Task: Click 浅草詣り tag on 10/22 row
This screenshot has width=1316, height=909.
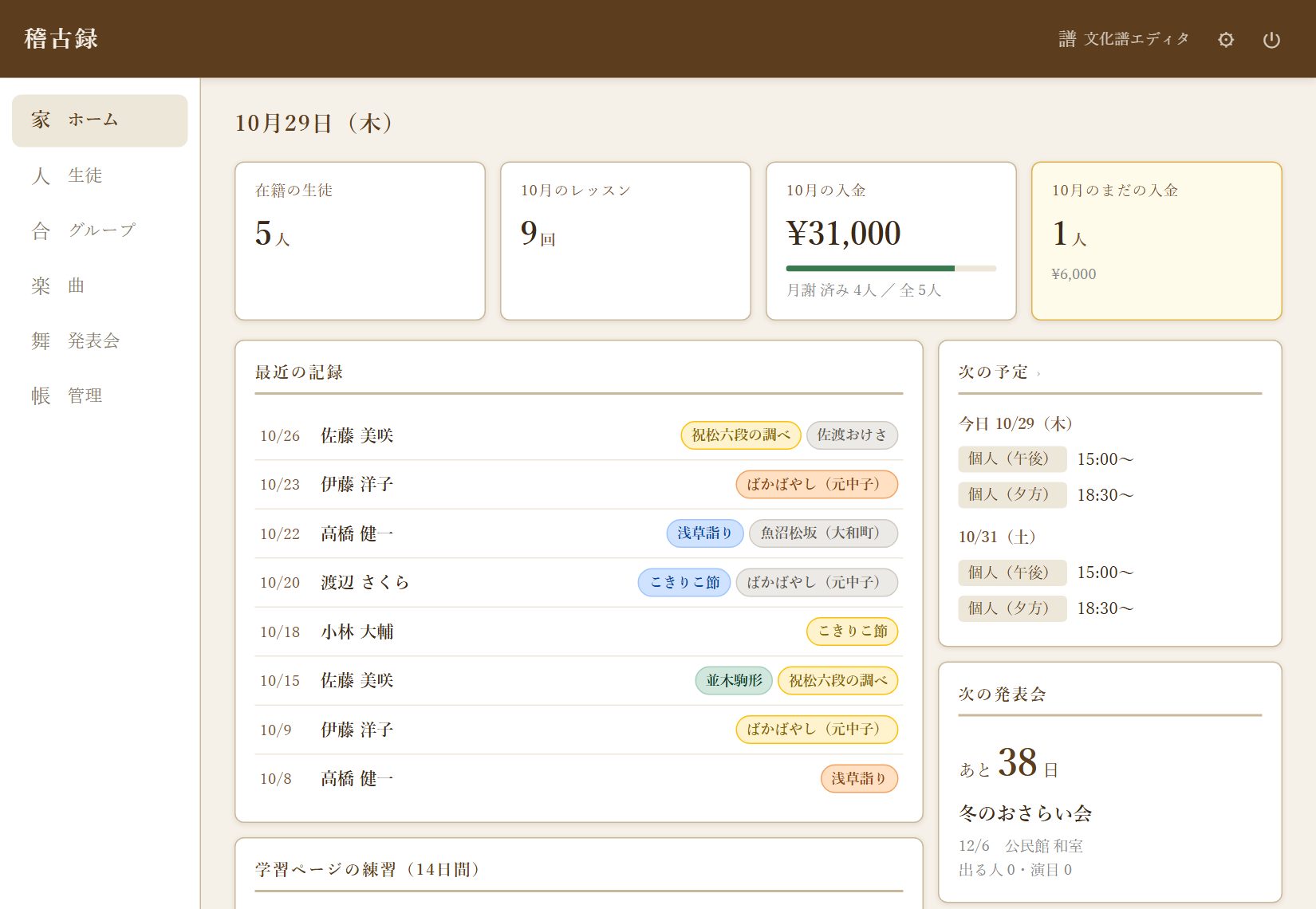Action: click(705, 533)
